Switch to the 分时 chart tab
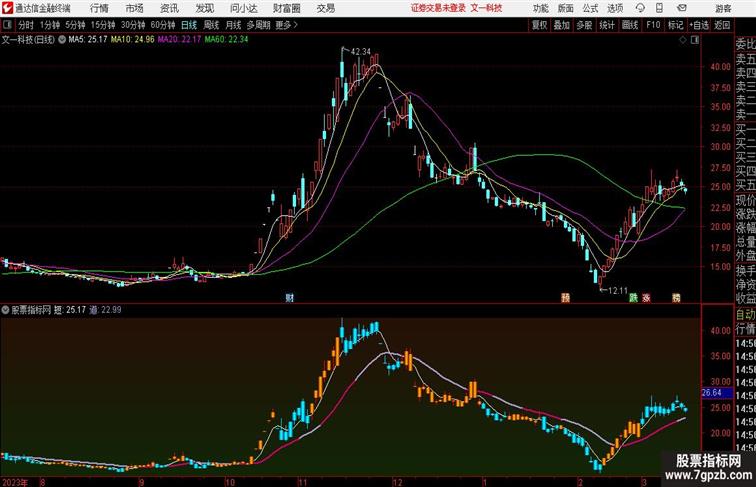 [x=26, y=25]
